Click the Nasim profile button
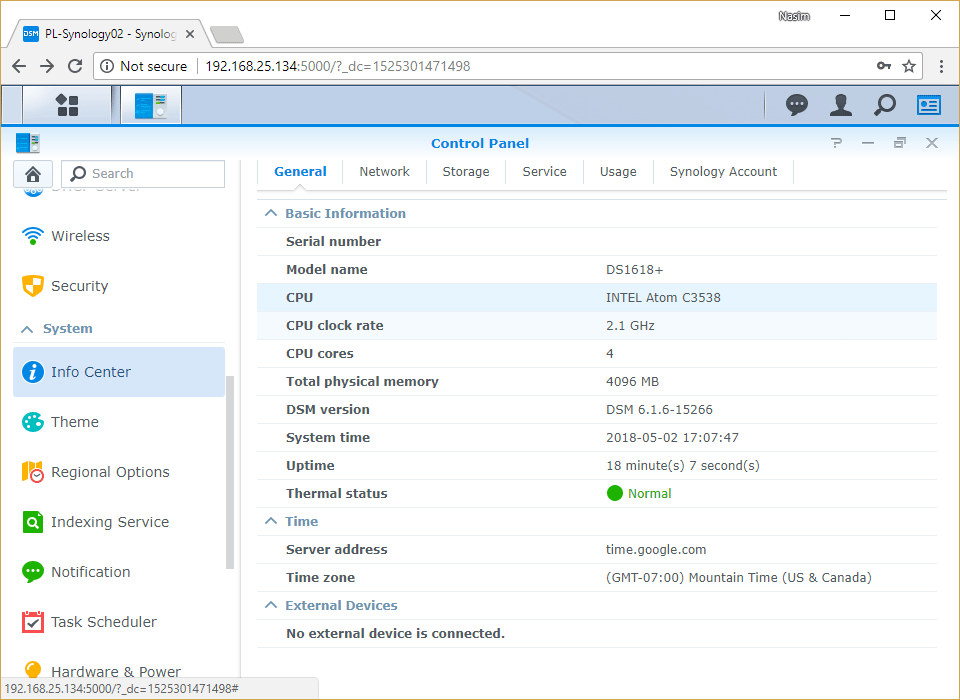The width and height of the screenshot is (960, 700). [x=794, y=16]
